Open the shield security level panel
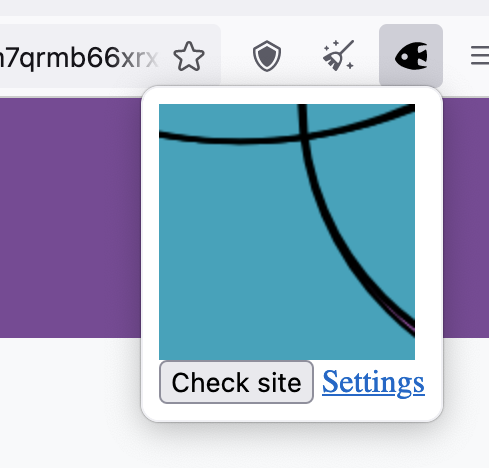 click(x=267, y=56)
